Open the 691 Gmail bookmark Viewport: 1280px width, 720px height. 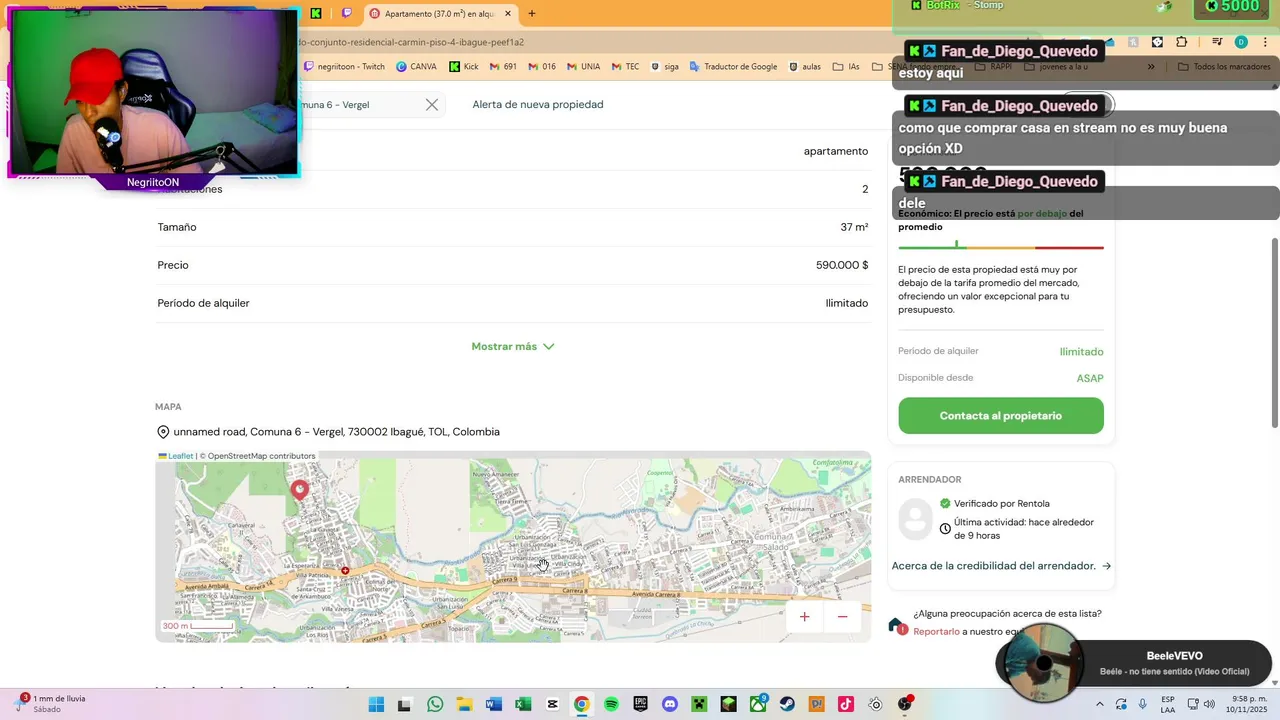[x=503, y=67]
